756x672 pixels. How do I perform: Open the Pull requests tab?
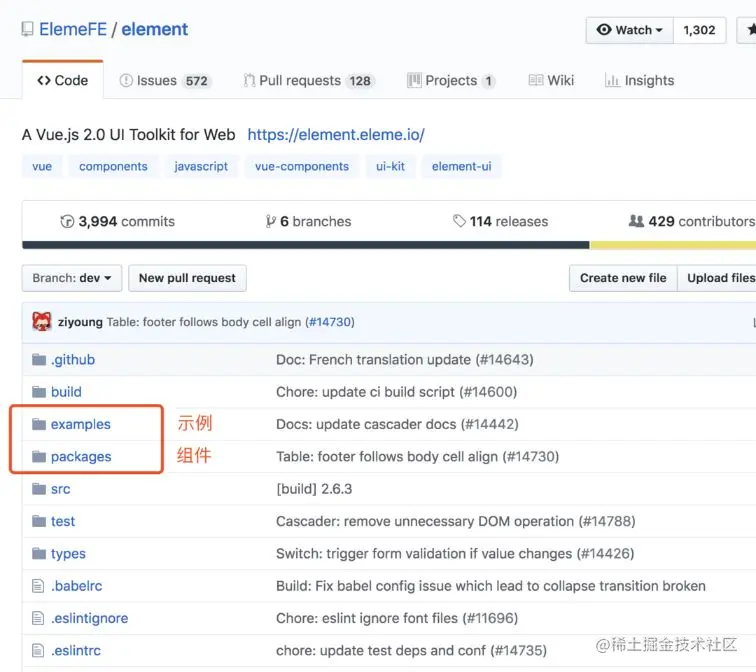tap(309, 81)
